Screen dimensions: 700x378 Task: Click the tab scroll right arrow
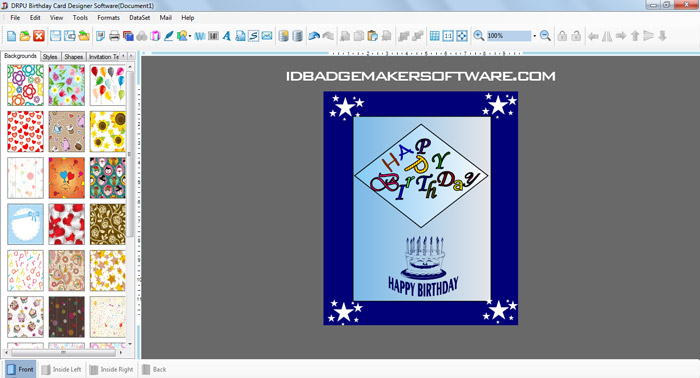(x=131, y=56)
